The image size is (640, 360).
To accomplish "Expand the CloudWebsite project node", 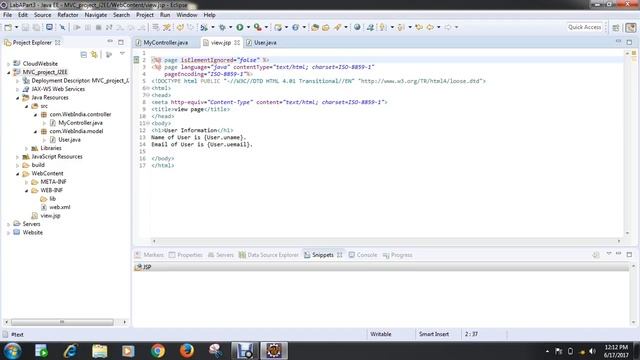I will (x=9, y=64).
